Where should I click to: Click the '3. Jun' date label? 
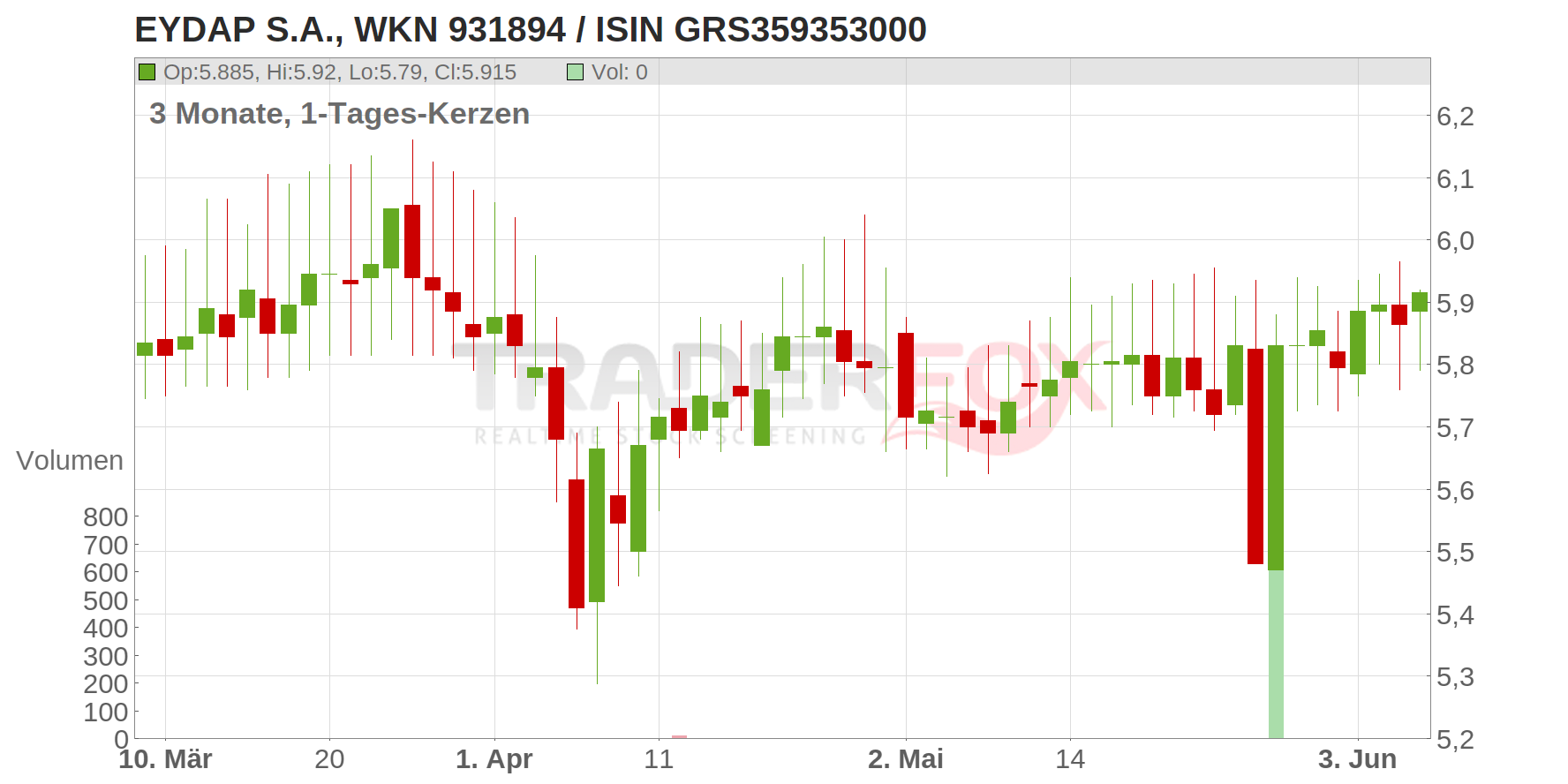(1358, 759)
